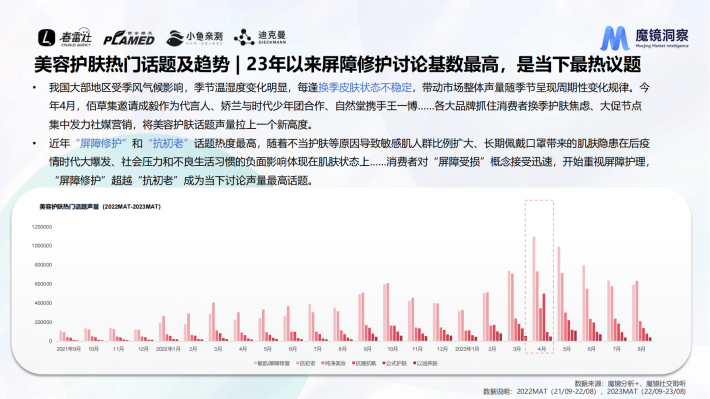Click the 抗糖抗氧 legend entry
This screenshot has width=710, height=399.
pos(364,363)
